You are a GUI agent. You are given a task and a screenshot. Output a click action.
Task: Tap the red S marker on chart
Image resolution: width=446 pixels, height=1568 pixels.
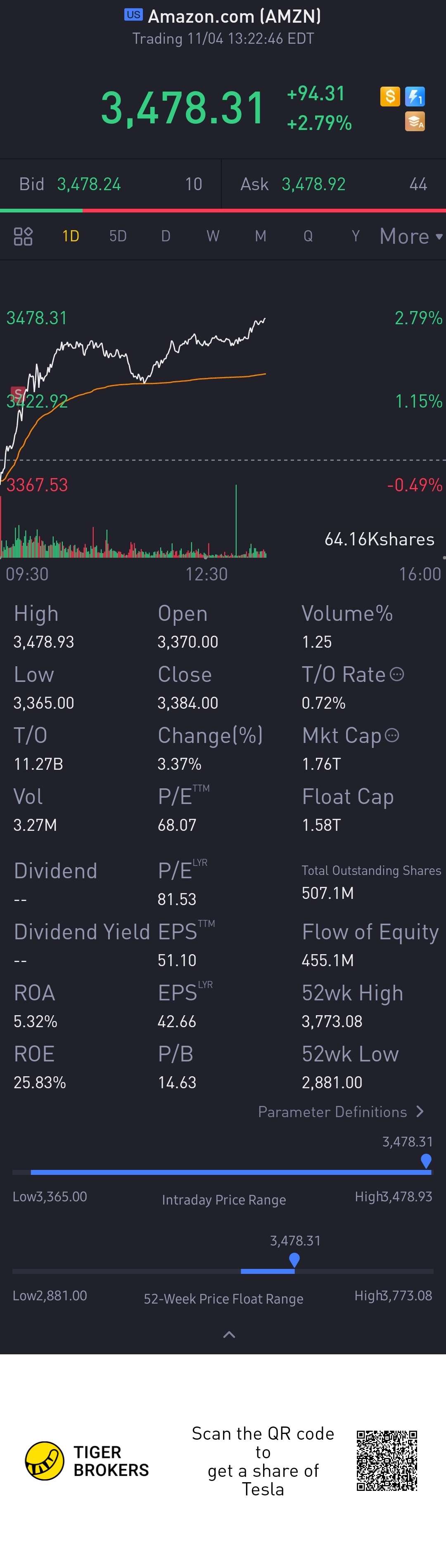(x=18, y=393)
